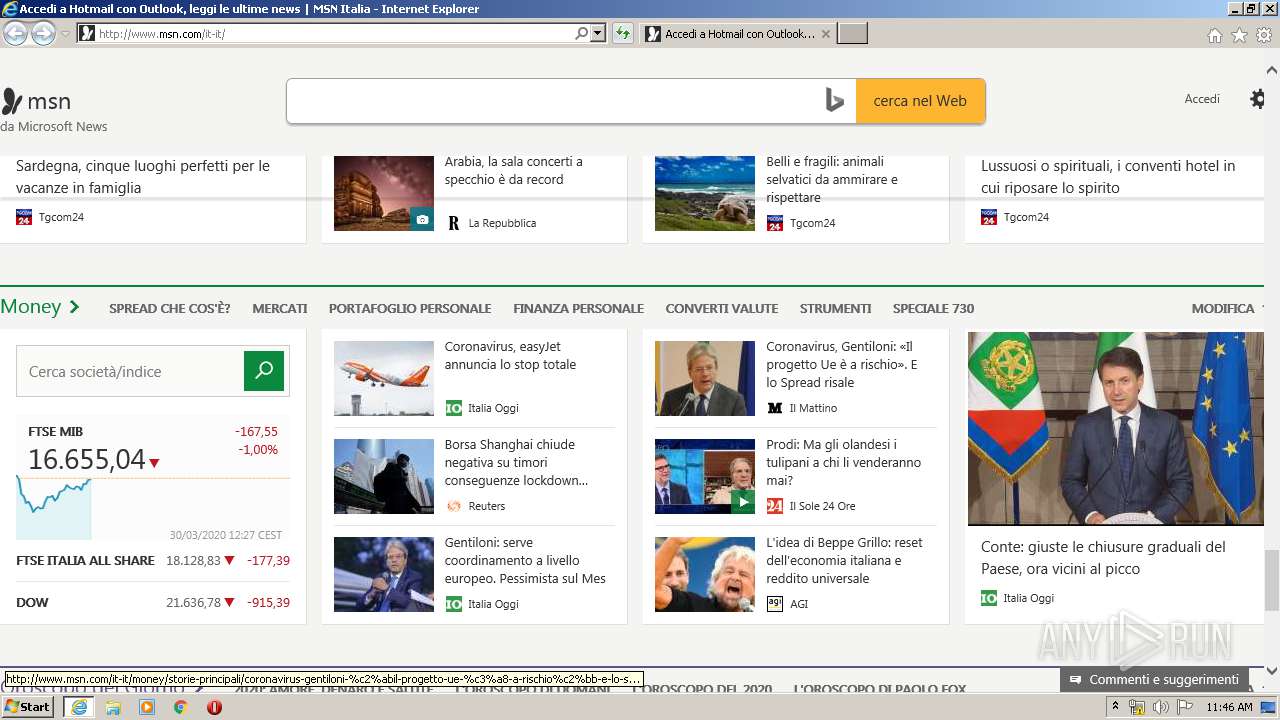The width and height of the screenshot is (1280, 720).
Task: Open the favorites star icon
Action: pyautogui.click(x=1239, y=35)
